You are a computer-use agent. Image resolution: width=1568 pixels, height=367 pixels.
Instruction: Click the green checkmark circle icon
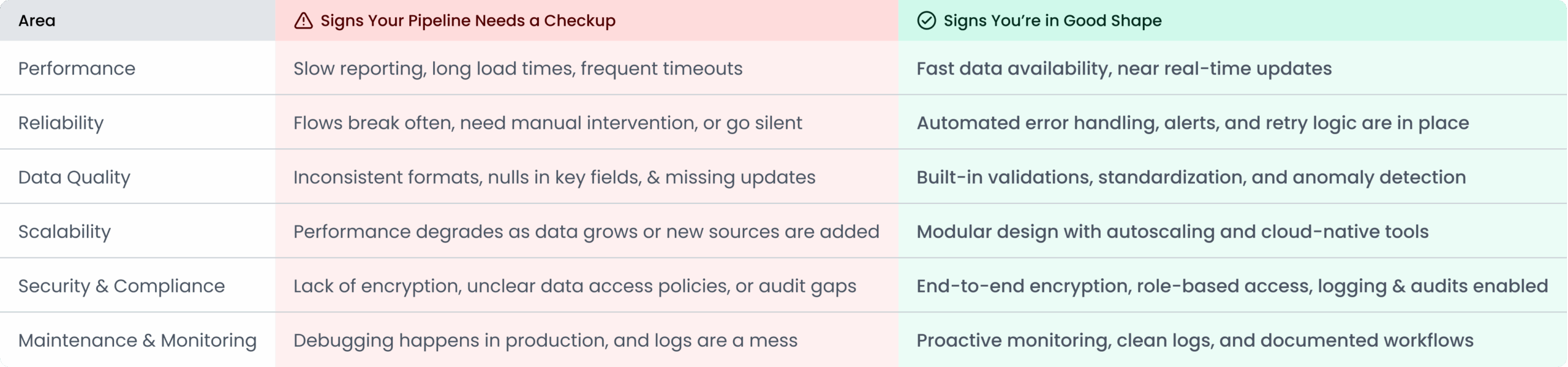[x=926, y=21]
